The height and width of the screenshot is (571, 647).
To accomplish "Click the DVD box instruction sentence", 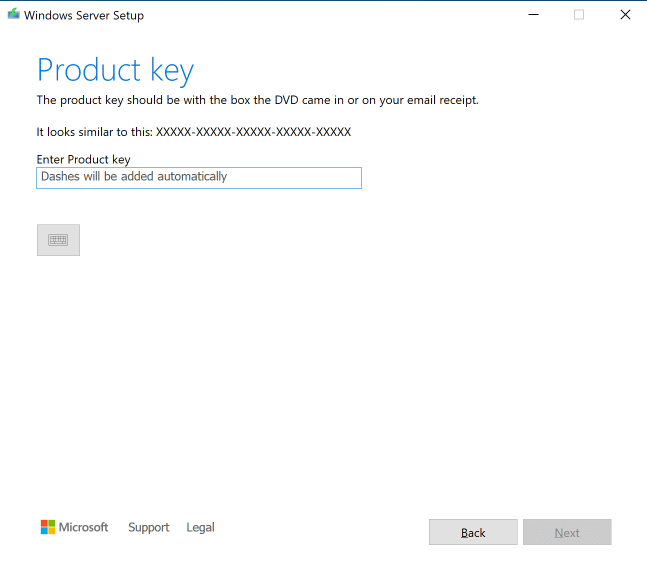I will 257,100.
